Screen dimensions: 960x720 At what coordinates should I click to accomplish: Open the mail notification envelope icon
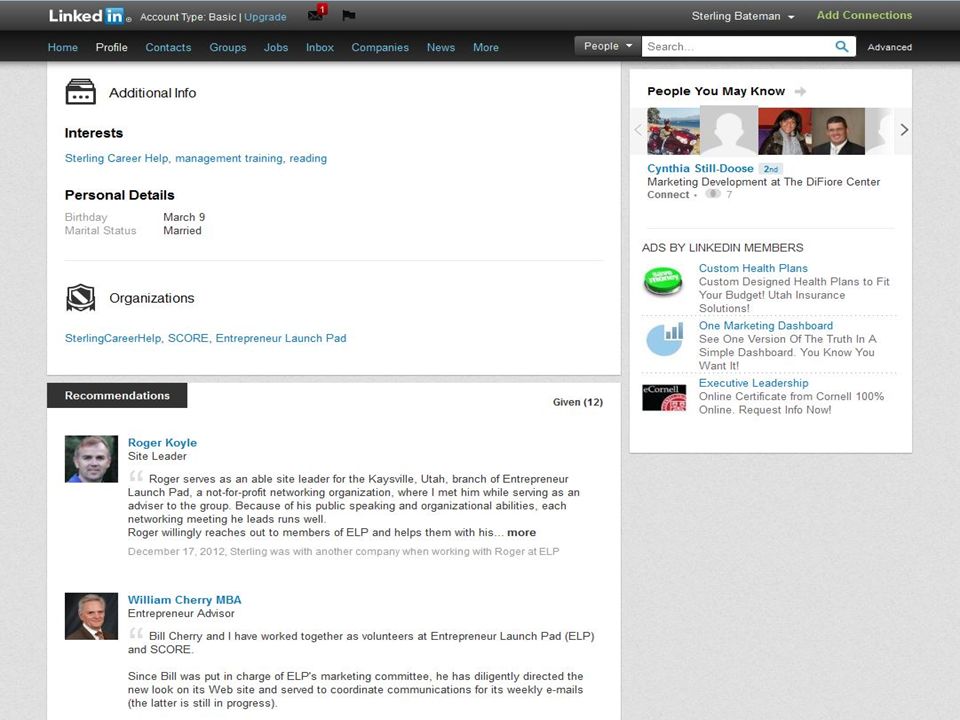tap(316, 14)
